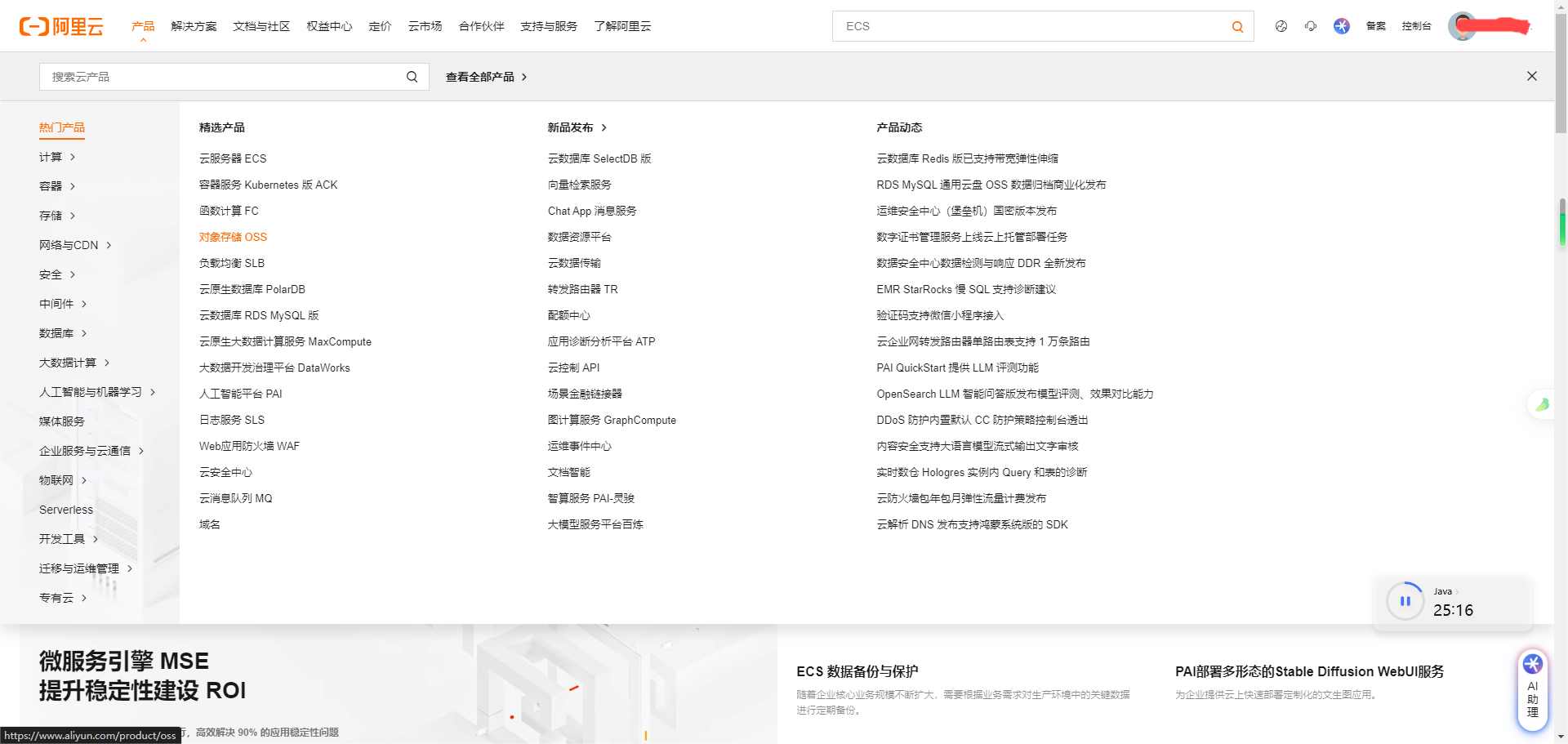Expand the 中间件 category

point(63,304)
